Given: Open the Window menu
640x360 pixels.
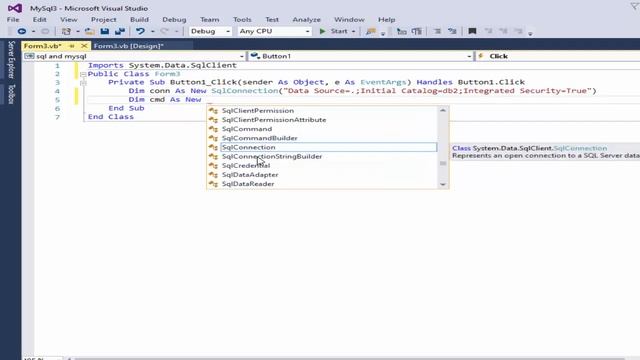Looking at the screenshot, I should click(349, 20).
